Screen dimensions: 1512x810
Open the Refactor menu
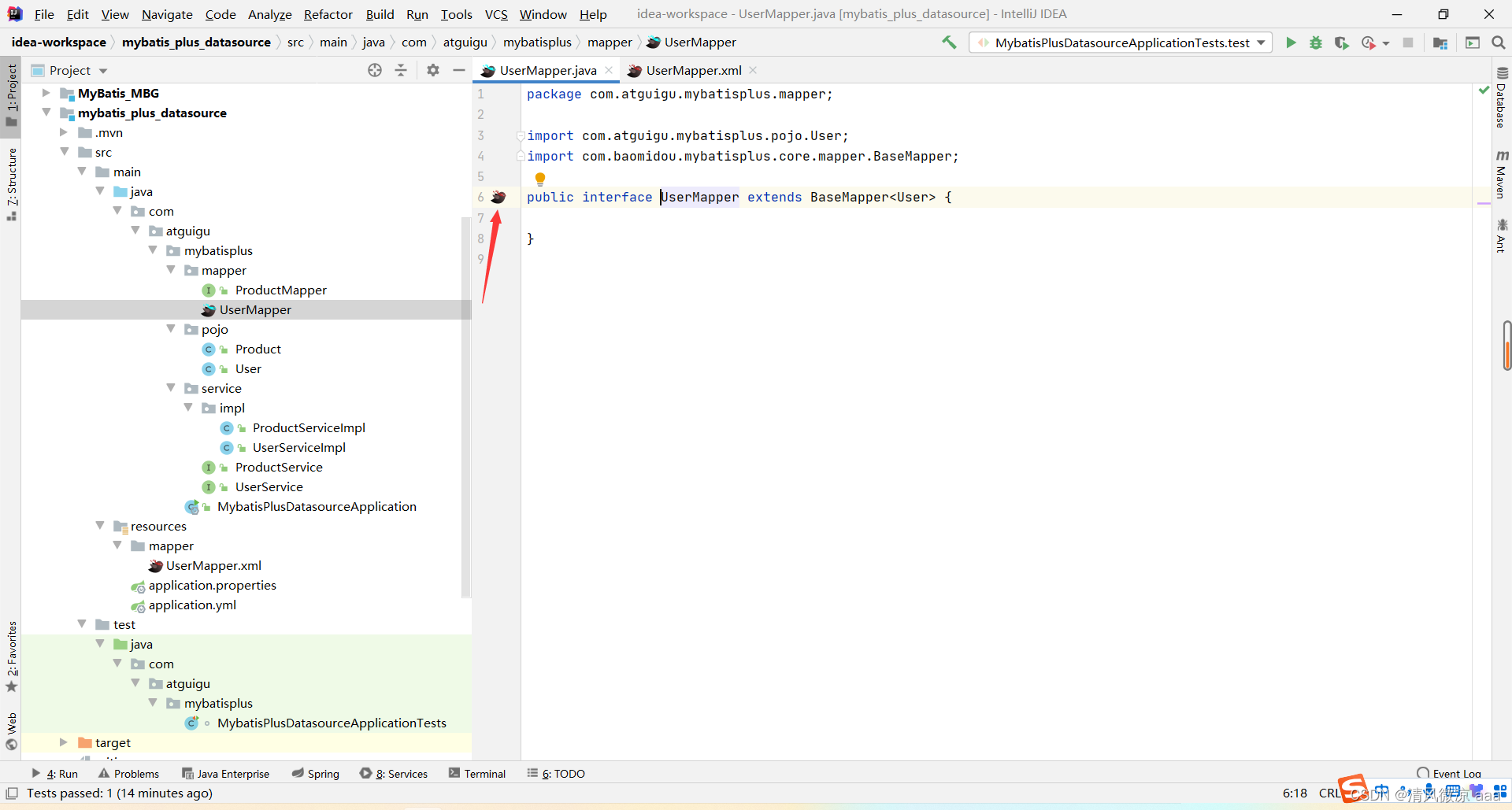tap(328, 14)
